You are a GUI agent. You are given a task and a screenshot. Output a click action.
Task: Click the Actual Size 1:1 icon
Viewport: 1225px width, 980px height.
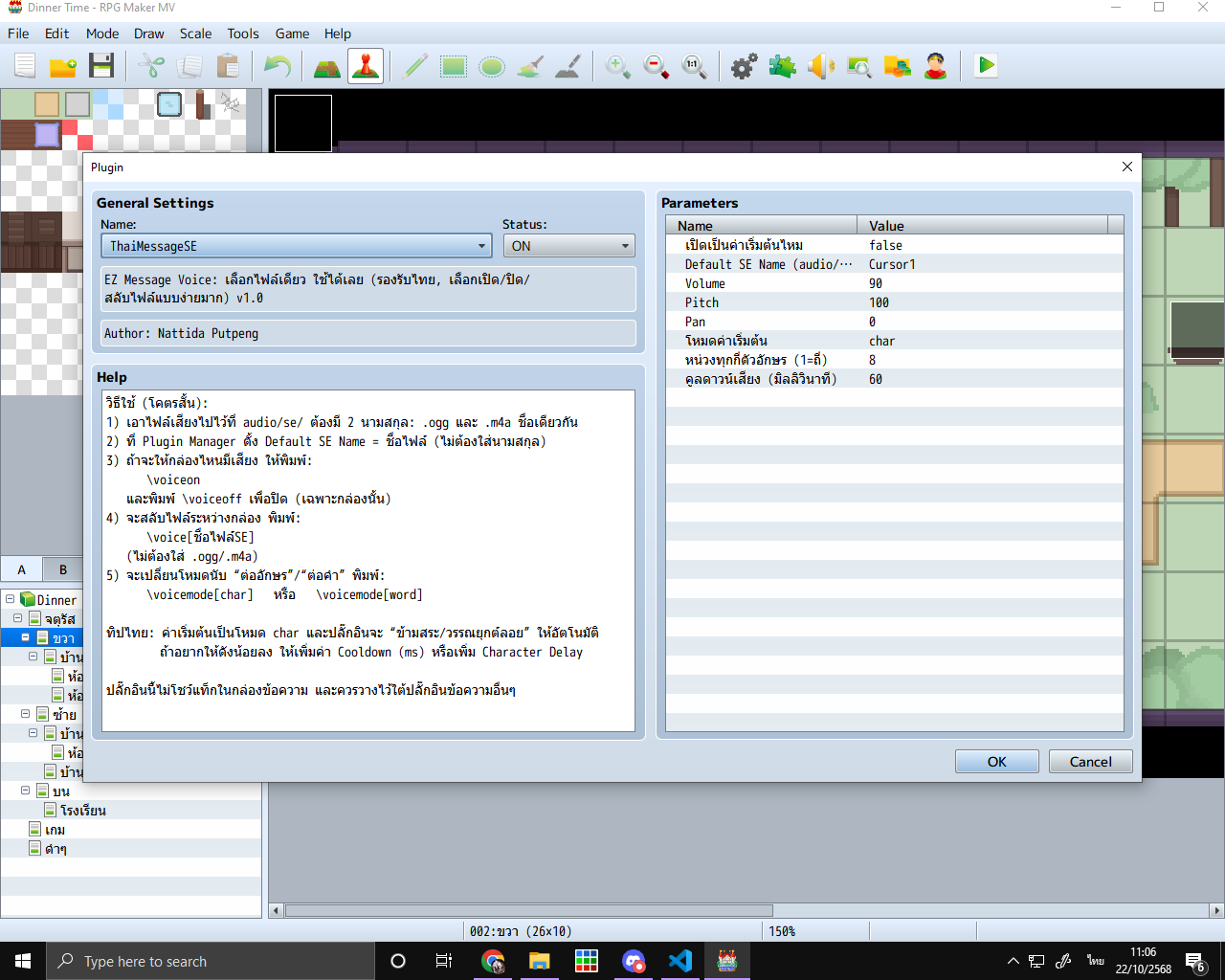tap(695, 66)
